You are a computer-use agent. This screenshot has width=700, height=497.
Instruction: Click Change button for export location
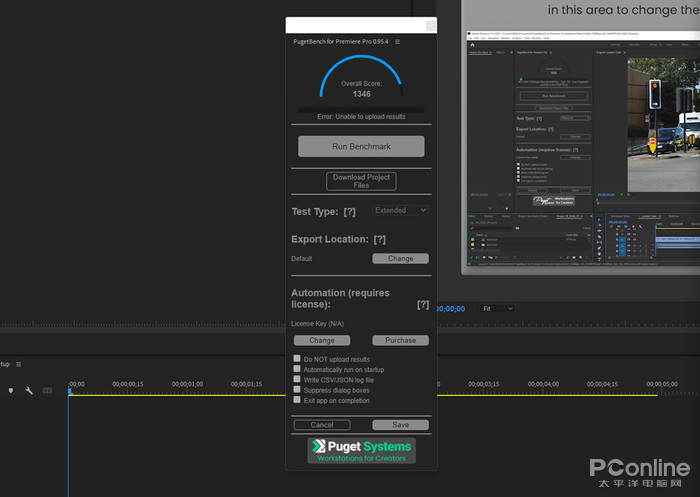(400, 259)
